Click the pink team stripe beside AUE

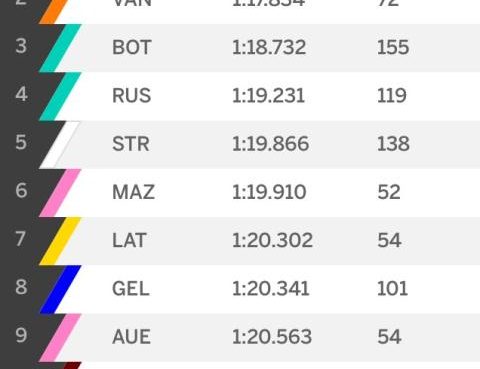[x=60, y=338]
